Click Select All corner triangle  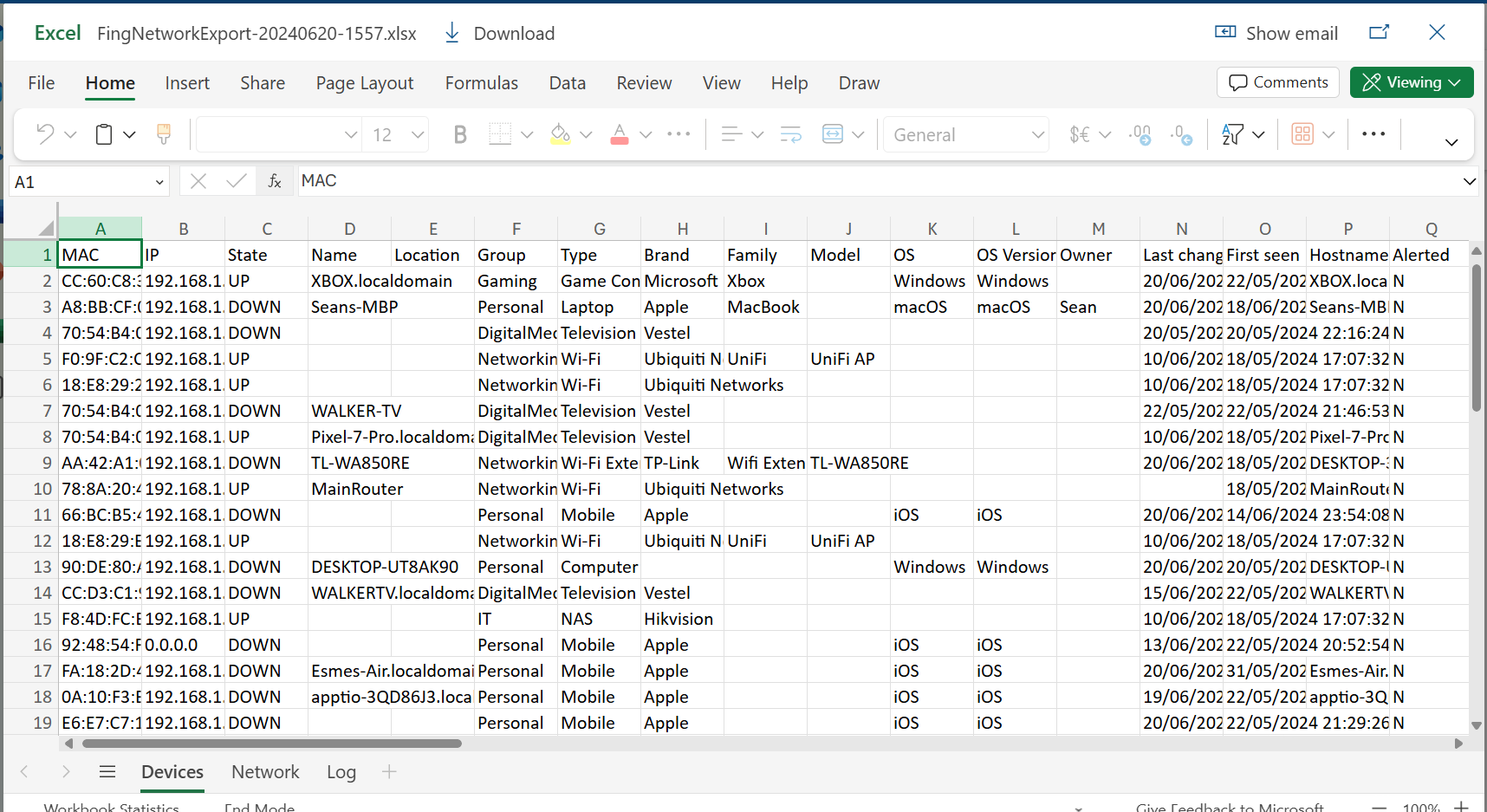click(x=47, y=229)
